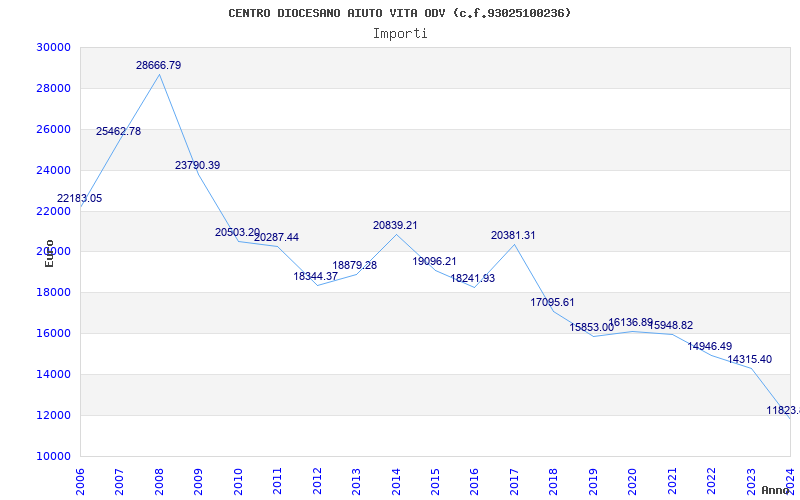Image resolution: width=800 pixels, height=500 pixels.
Task: Click x-axis year 2020
Action: coord(632,482)
